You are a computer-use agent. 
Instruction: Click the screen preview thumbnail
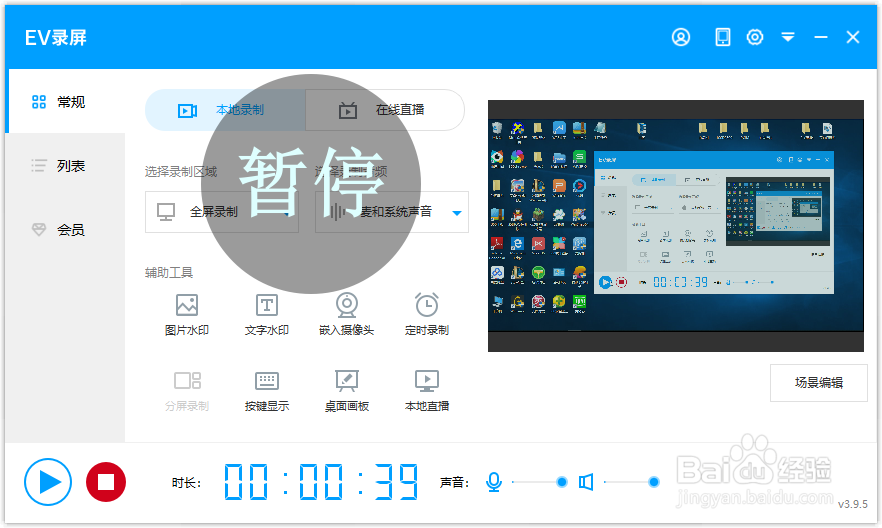(676, 226)
